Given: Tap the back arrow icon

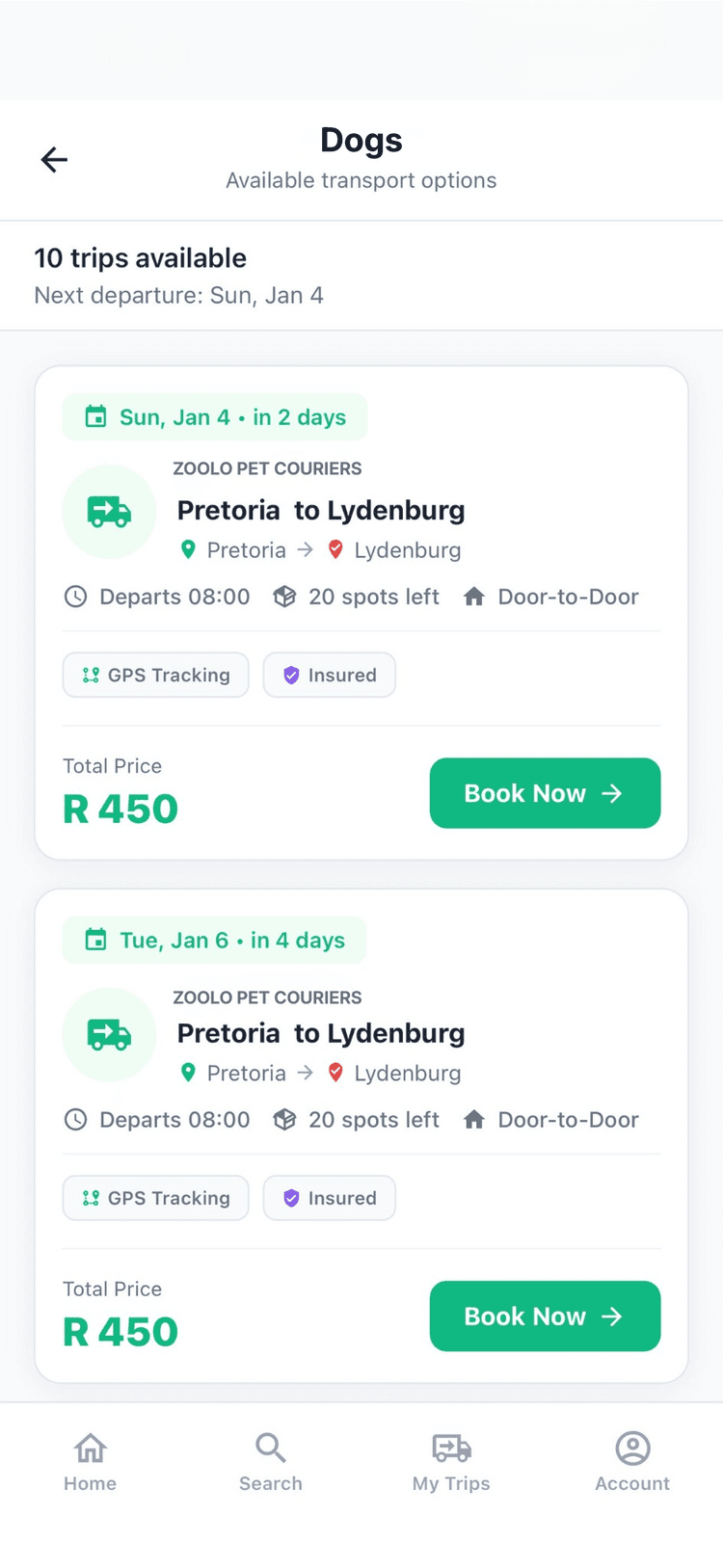Looking at the screenshot, I should tap(54, 159).
